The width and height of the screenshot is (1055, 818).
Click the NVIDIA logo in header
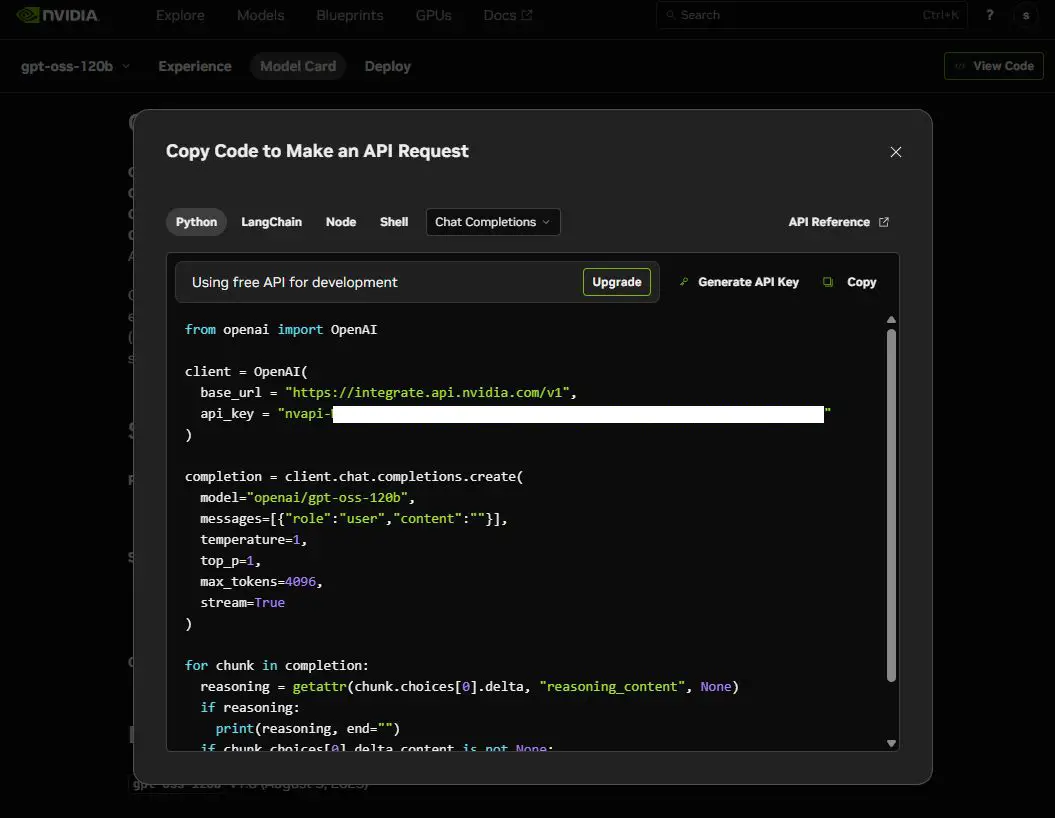(57, 15)
